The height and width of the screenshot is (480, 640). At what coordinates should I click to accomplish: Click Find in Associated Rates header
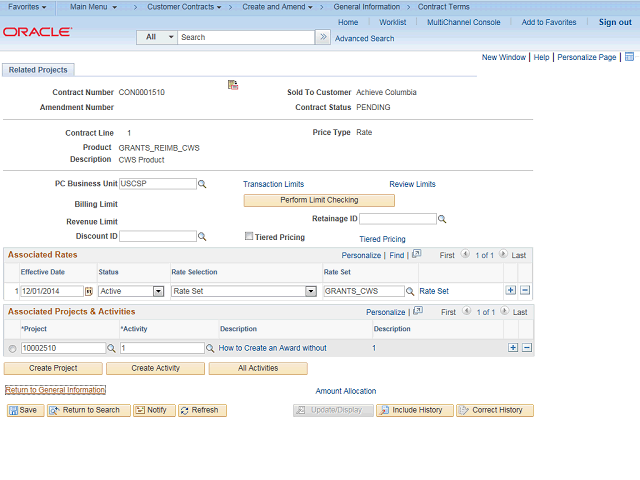397,256
